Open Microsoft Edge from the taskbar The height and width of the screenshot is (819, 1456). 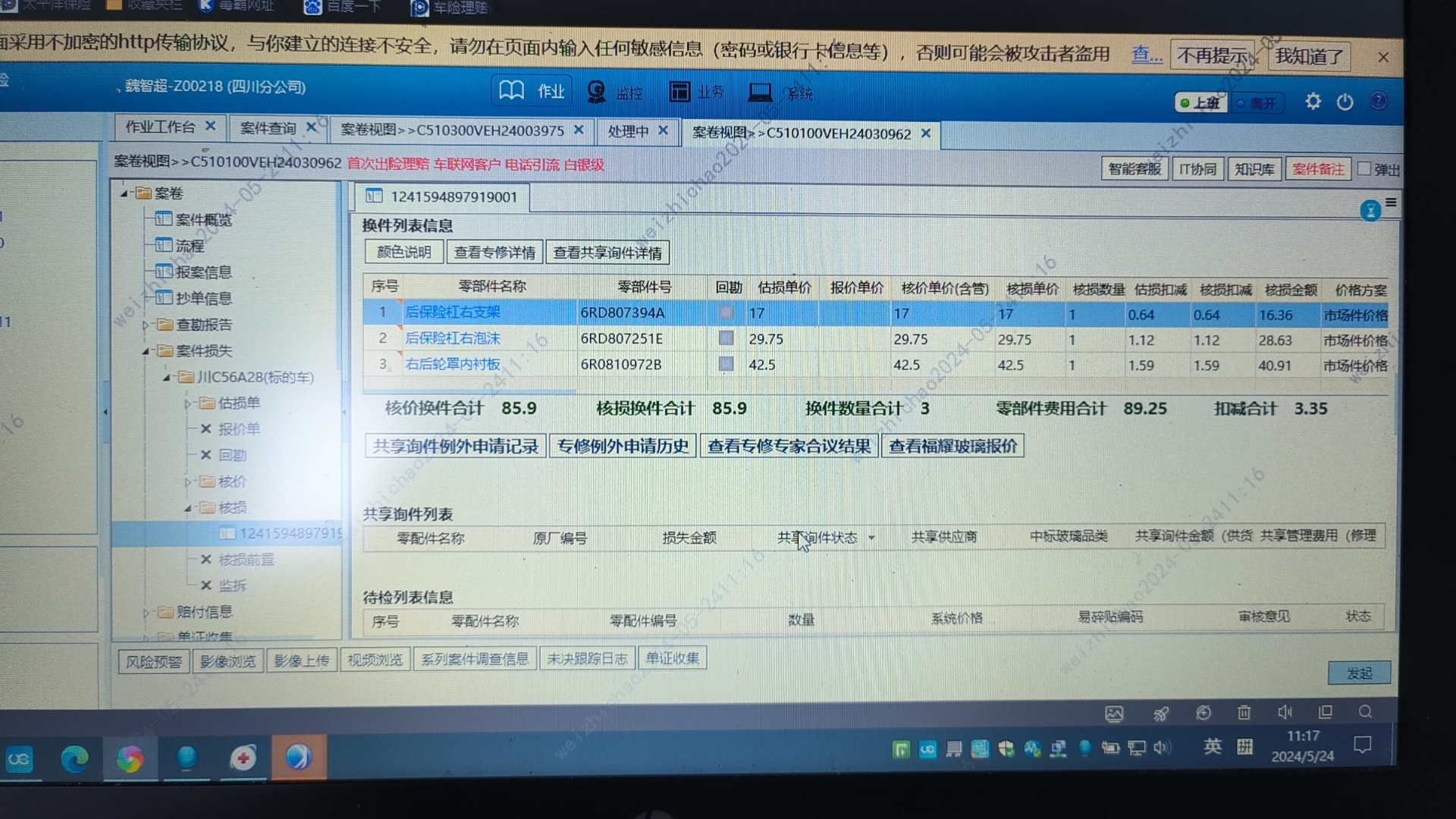pyautogui.click(x=74, y=758)
